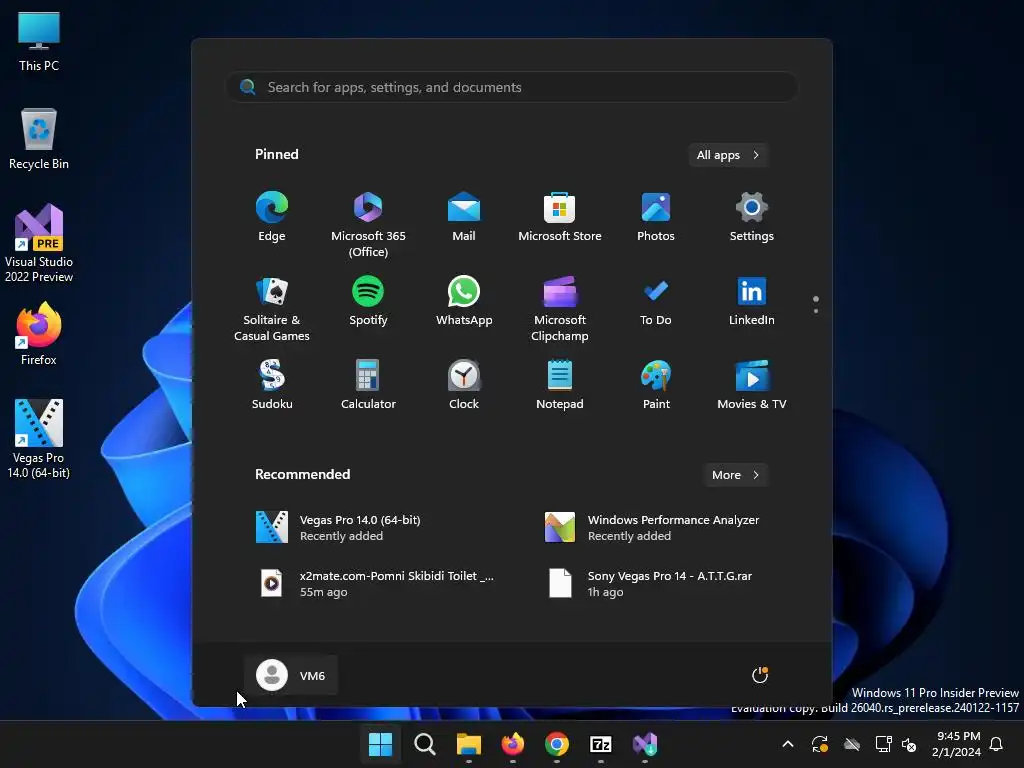Select the Recycle Bin on the desktop
Viewport: 1024px width, 768px height.
[x=39, y=140]
